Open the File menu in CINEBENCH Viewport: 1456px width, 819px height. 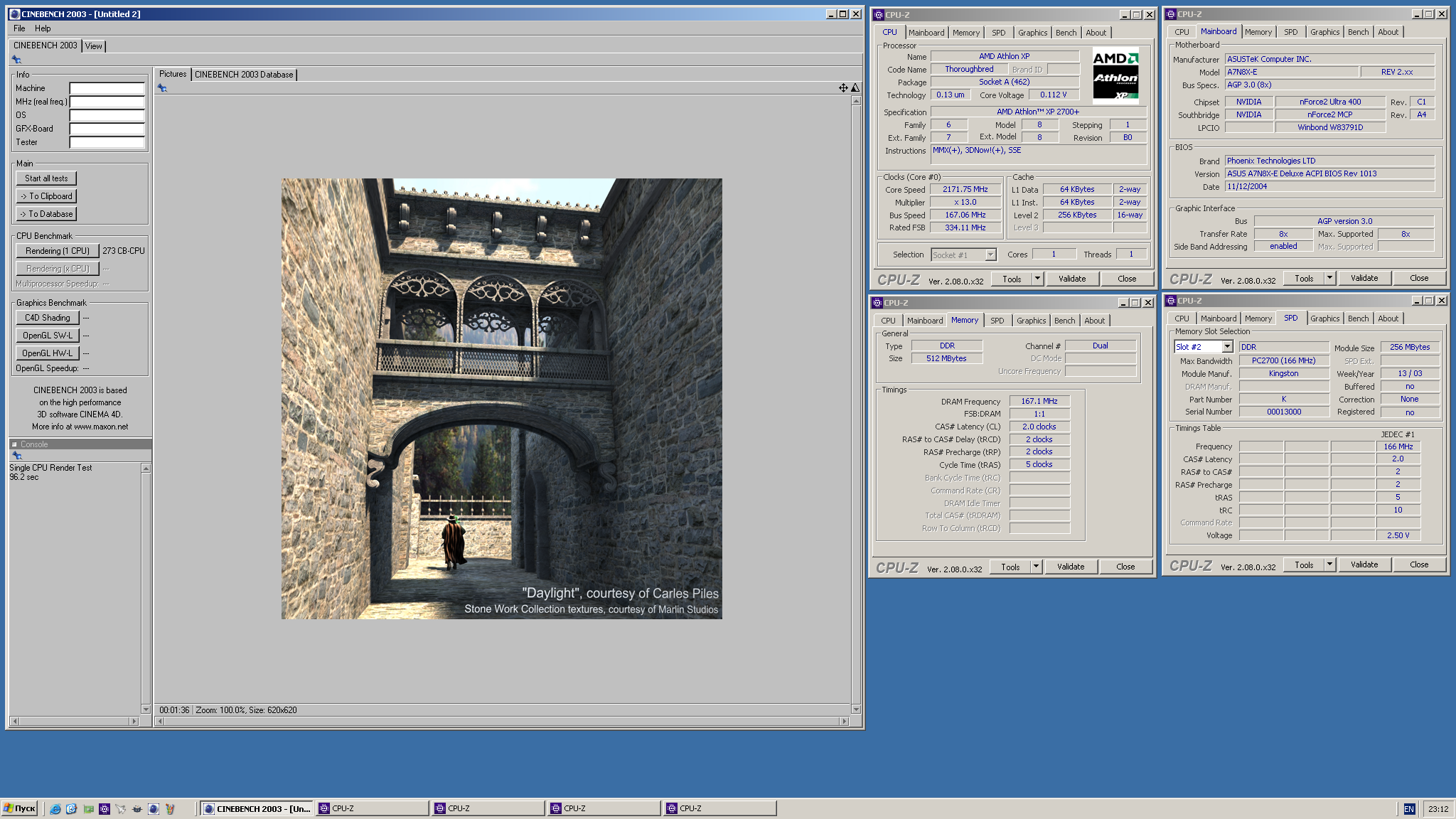tap(19, 28)
